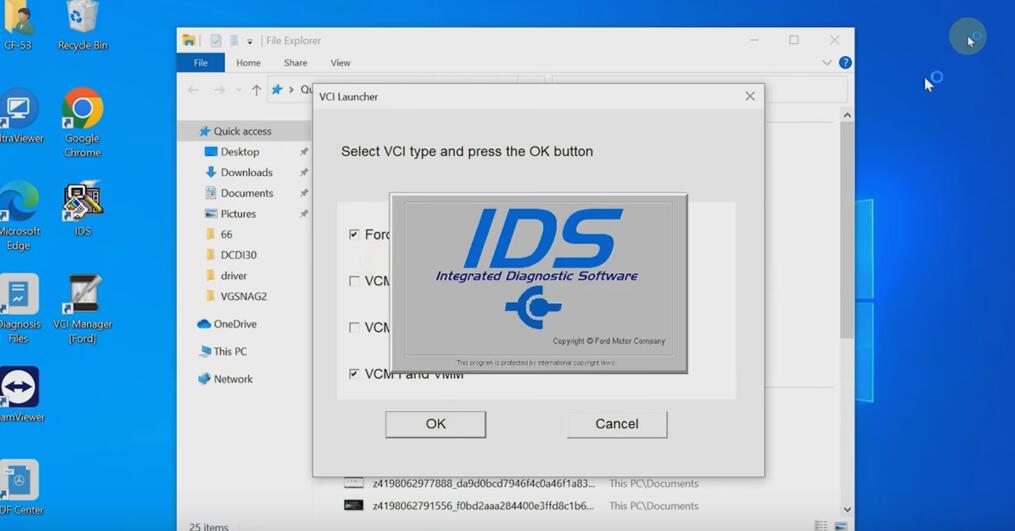The image size is (1015, 531).
Task: Click the file list scrollbar thumb
Action: coord(847,230)
